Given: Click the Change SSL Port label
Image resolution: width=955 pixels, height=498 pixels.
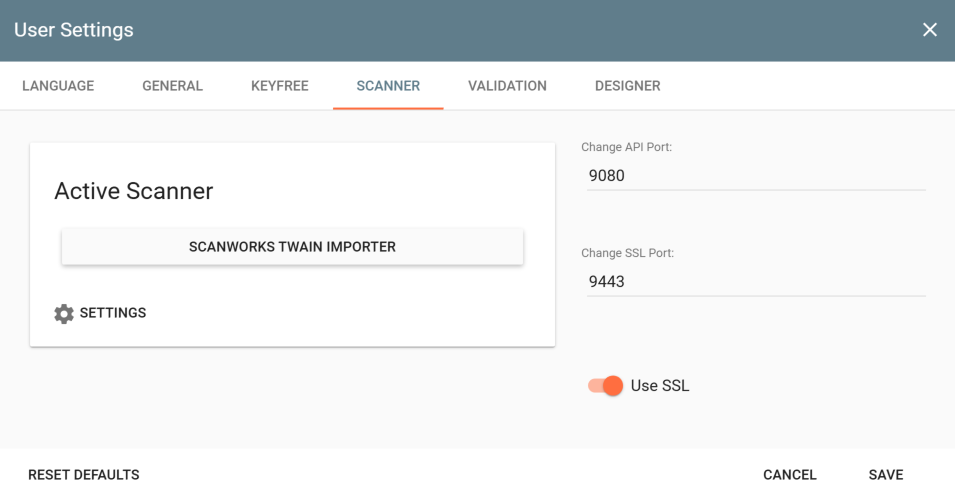Looking at the screenshot, I should pos(627,253).
